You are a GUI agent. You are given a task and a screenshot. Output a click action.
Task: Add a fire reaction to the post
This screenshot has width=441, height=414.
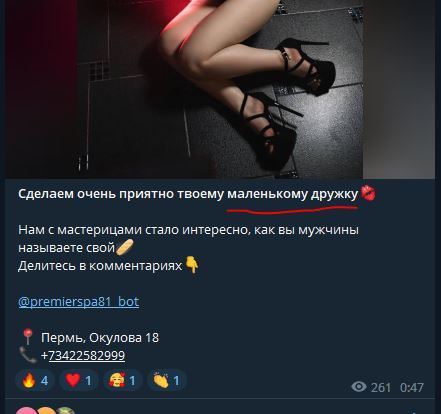[x=35, y=380]
